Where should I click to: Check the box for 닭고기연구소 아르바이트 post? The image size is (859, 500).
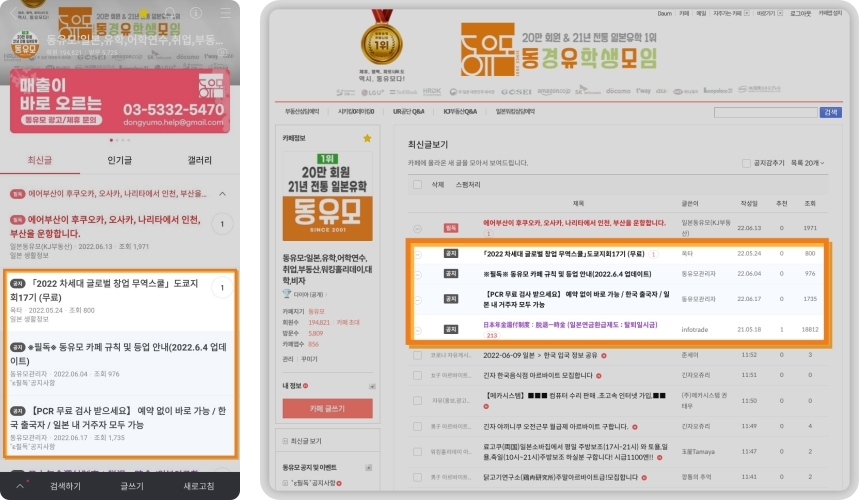tap(417, 477)
